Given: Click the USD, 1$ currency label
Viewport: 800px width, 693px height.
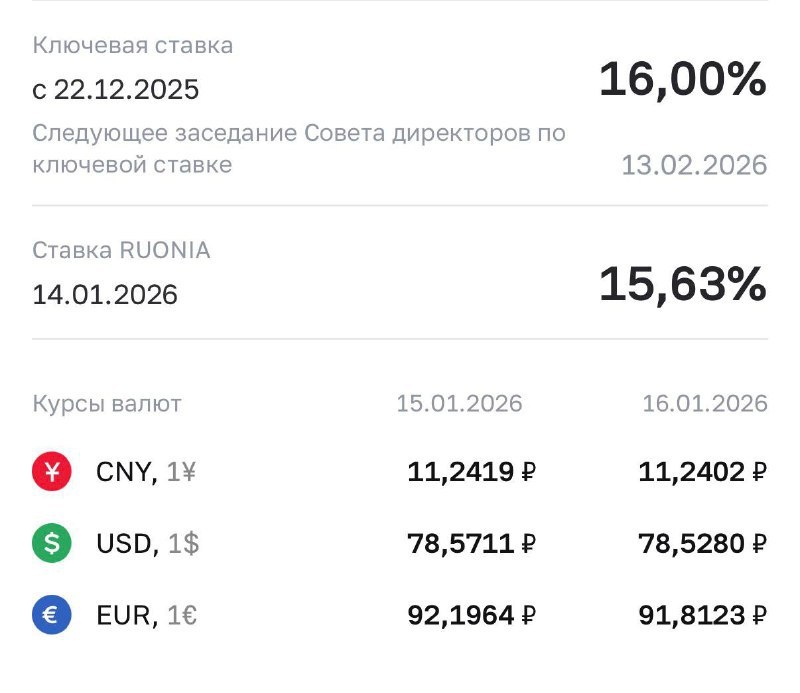Looking at the screenshot, I should (x=147, y=544).
